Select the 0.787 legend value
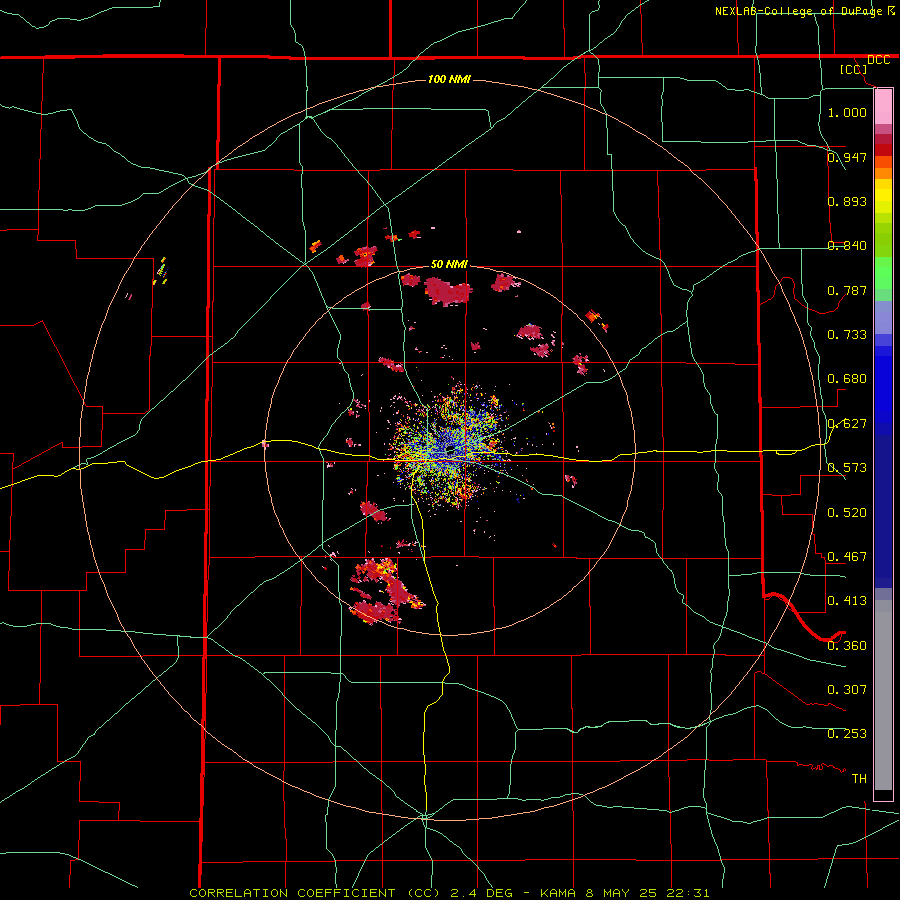Screen dimensions: 900x900 coord(847,290)
